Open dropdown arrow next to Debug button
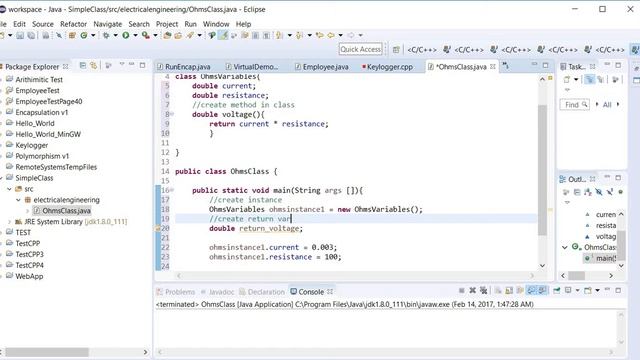The width and height of the screenshot is (640, 360). 116,36
